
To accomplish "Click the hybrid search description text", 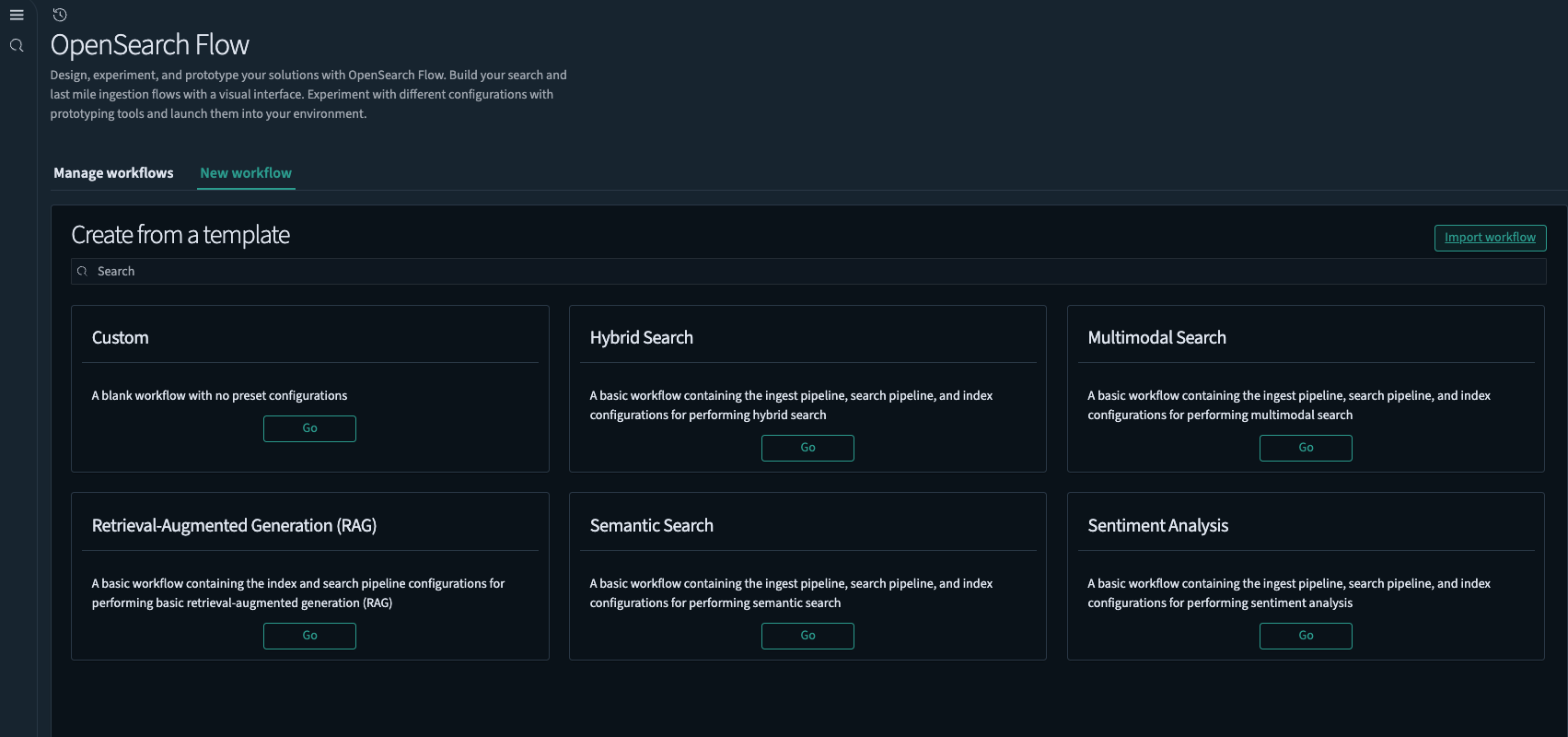I will (x=791, y=405).
